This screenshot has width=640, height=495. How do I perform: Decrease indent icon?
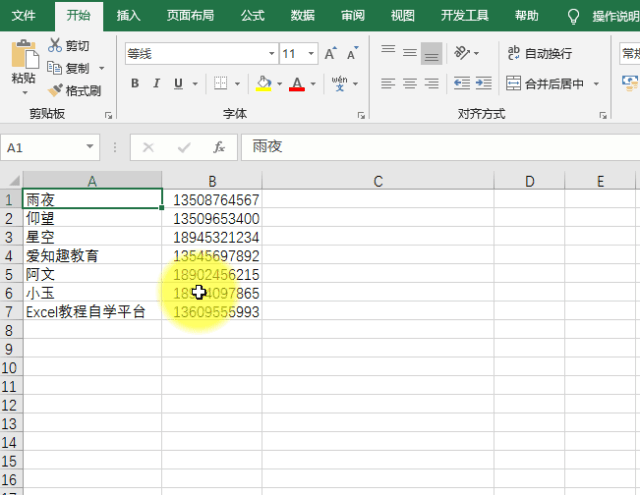point(462,84)
